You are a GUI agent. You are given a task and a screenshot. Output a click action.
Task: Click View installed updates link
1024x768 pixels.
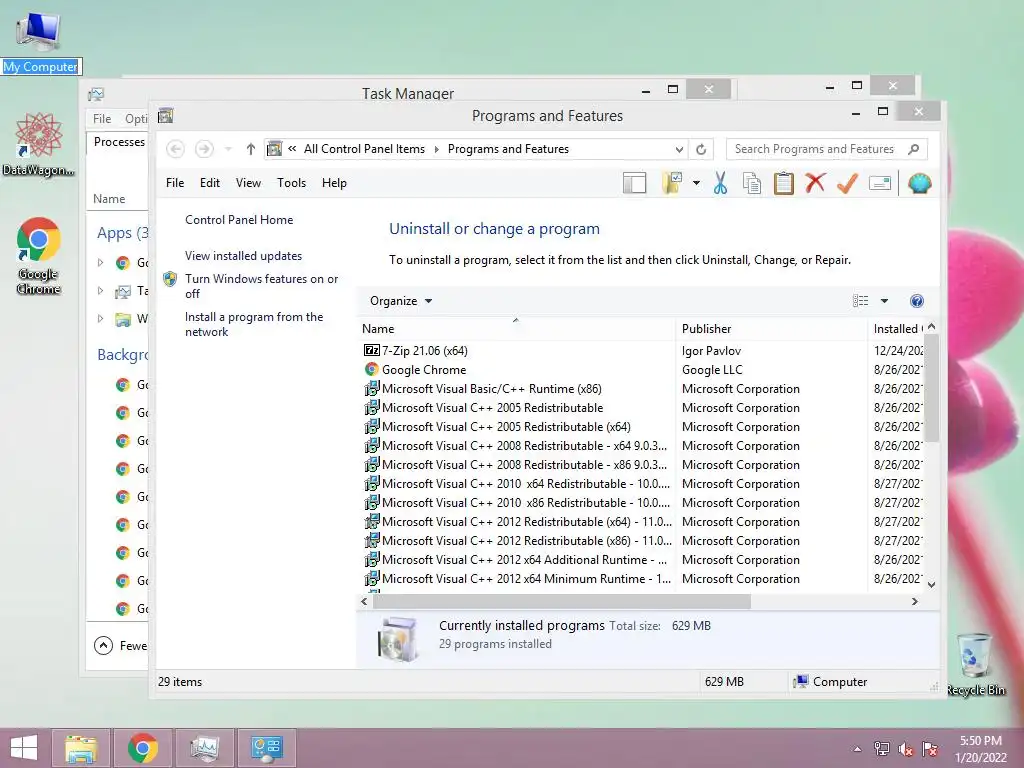click(x=244, y=256)
